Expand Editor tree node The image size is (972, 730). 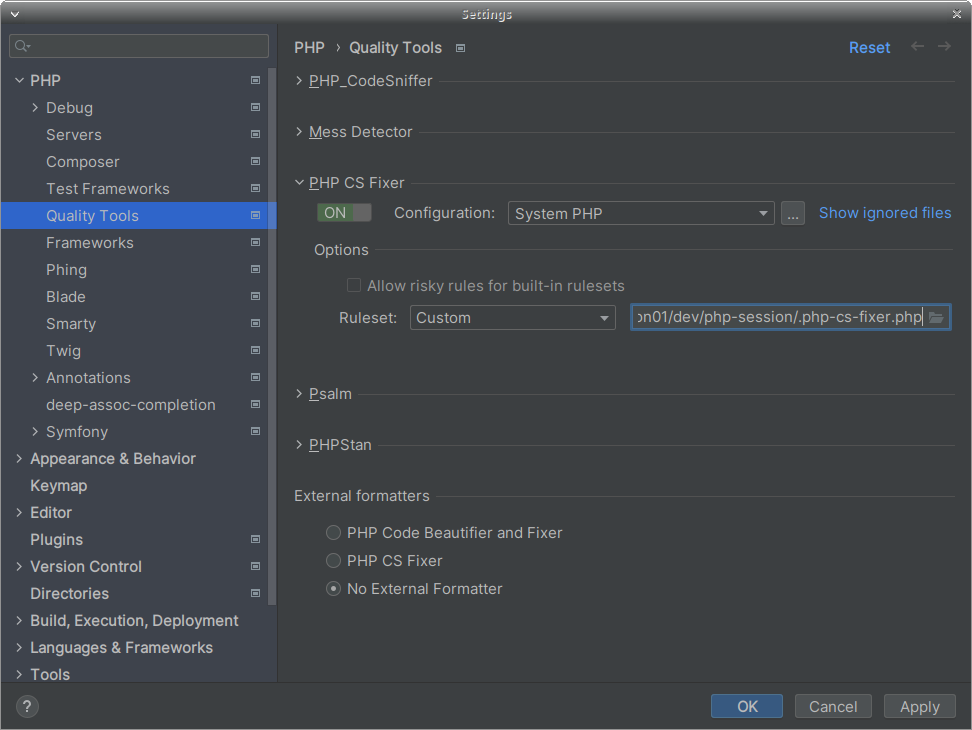19,512
